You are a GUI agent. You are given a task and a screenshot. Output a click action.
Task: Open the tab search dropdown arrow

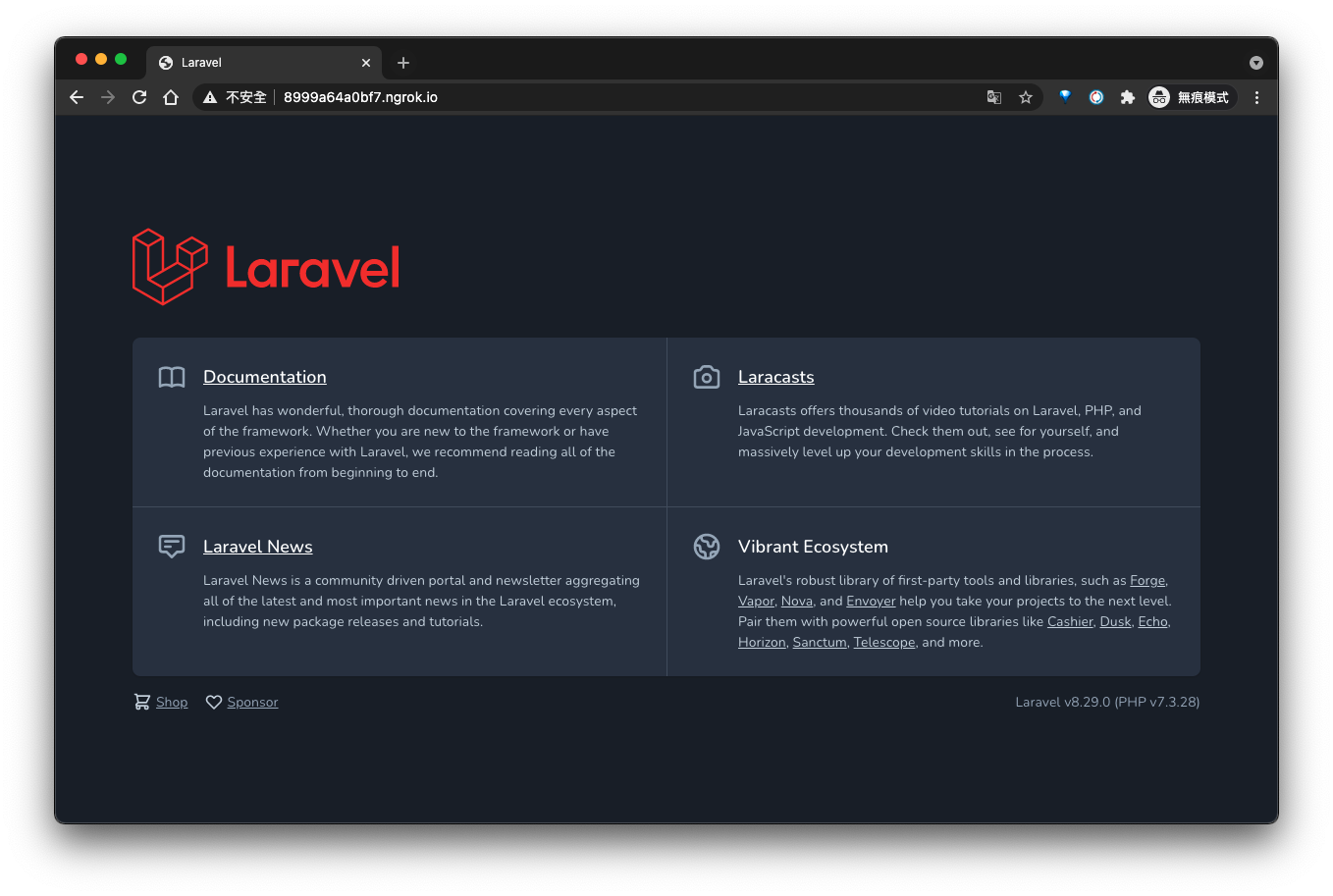(x=1255, y=63)
